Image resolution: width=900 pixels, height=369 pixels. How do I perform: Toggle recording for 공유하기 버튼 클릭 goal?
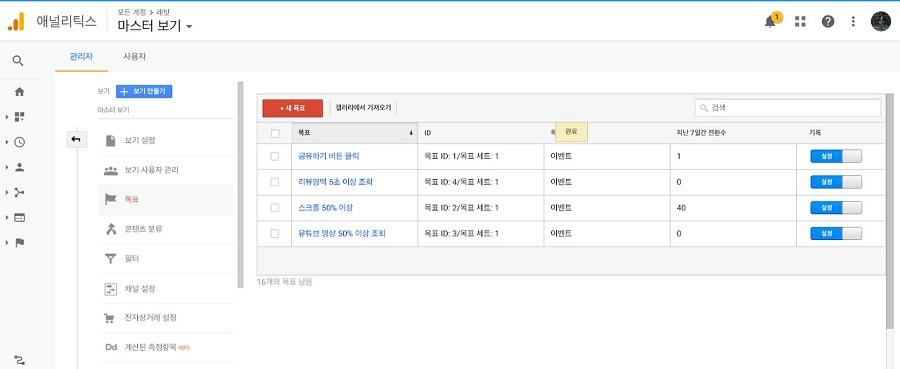(x=836, y=156)
